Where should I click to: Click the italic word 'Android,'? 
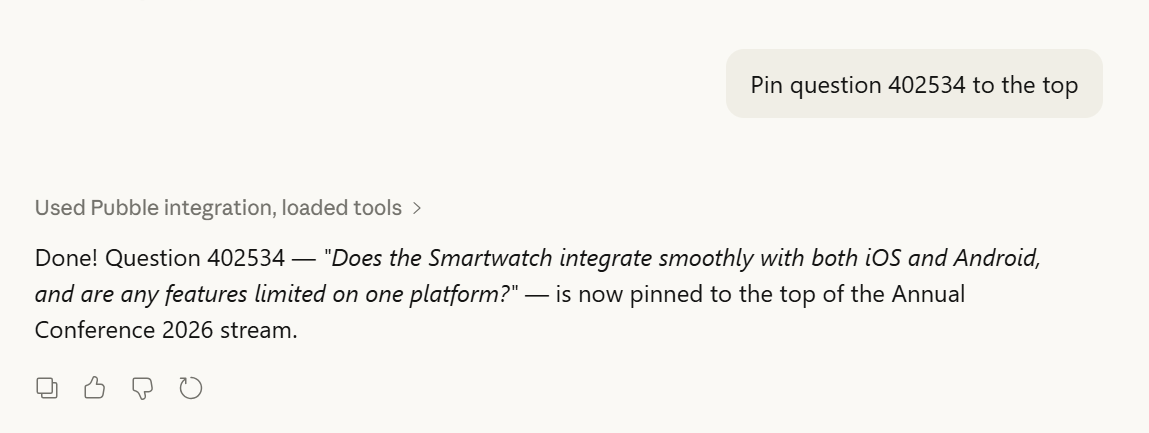[x=997, y=258]
